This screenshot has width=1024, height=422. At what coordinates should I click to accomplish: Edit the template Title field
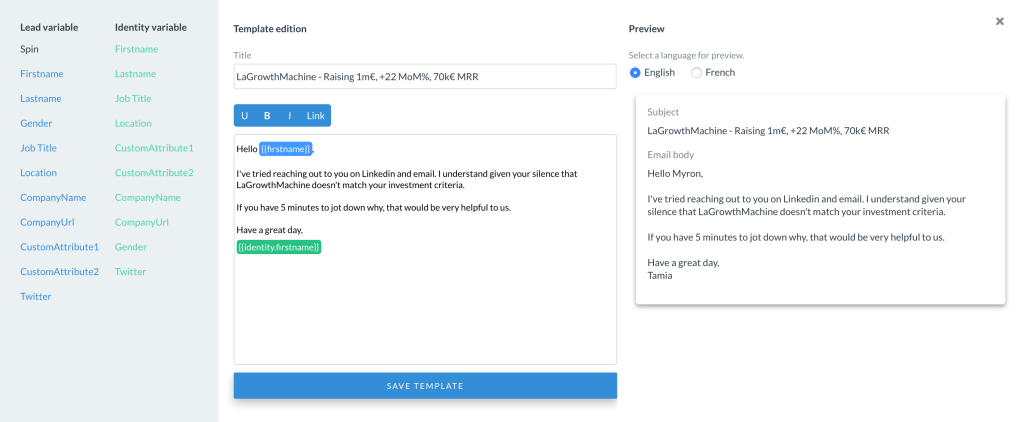[425, 77]
